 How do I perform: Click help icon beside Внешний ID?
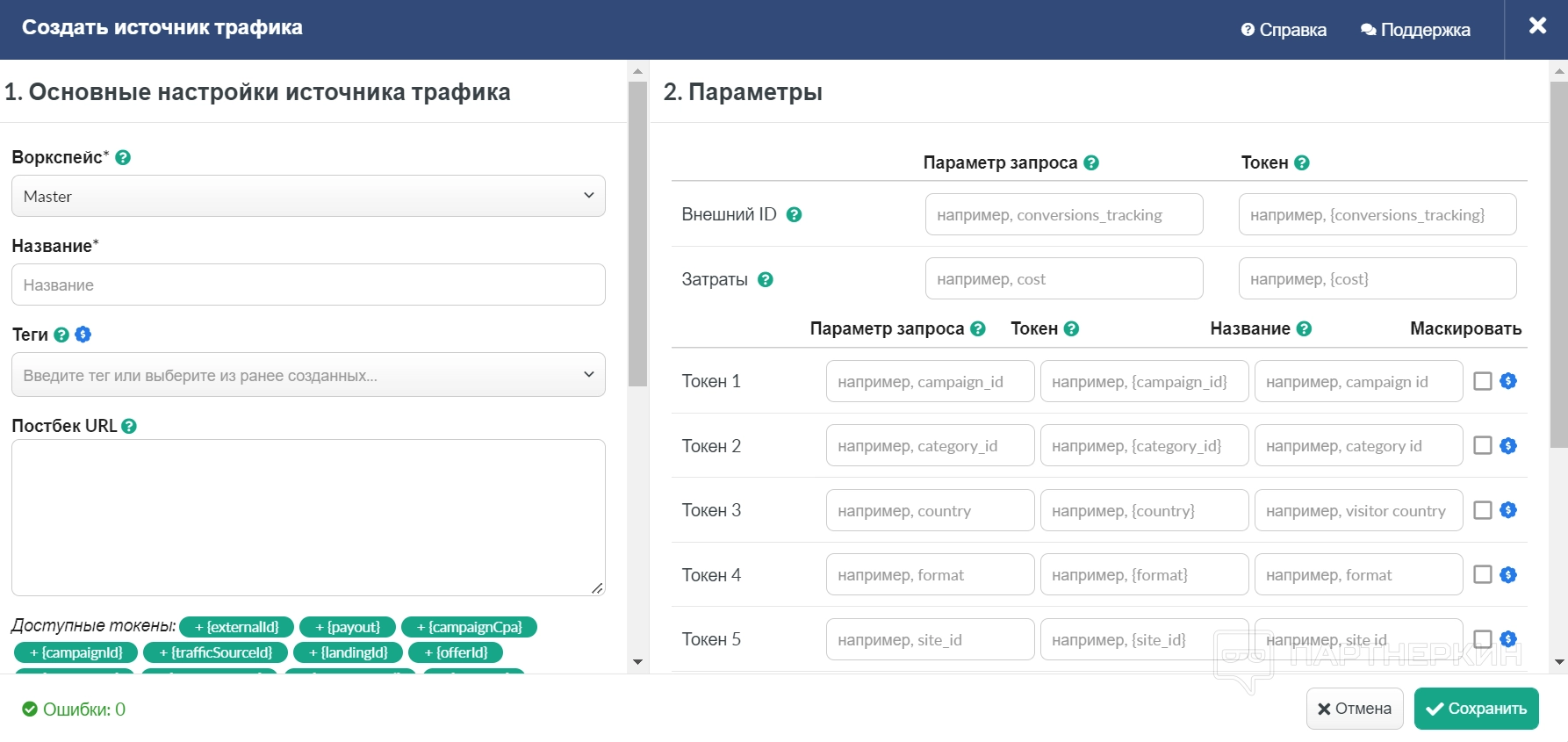coord(794,215)
